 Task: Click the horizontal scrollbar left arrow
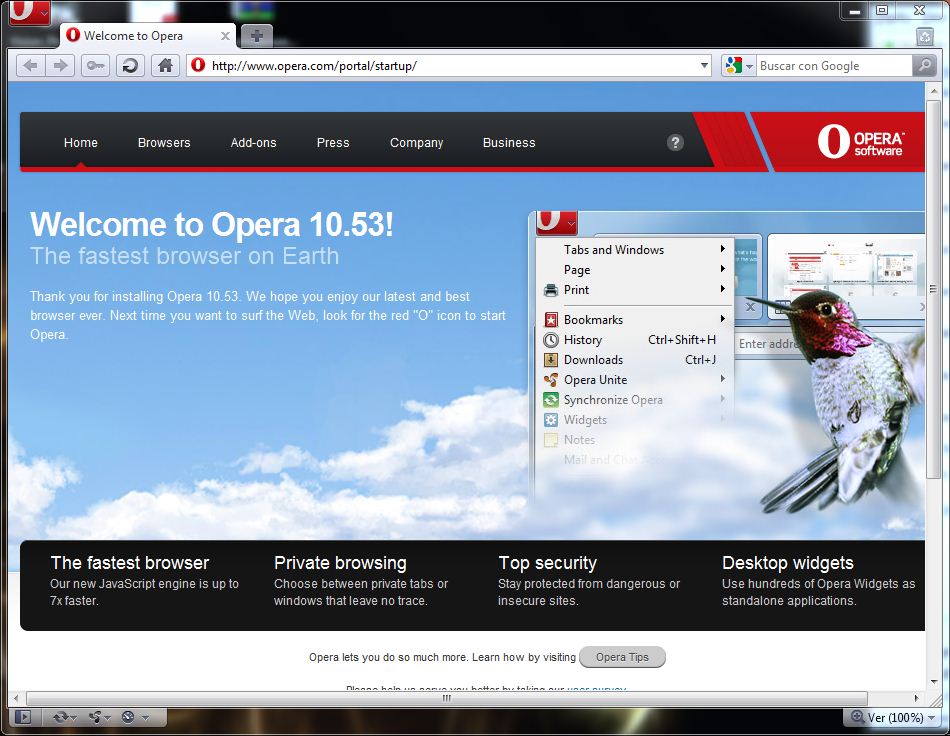tap(16, 698)
